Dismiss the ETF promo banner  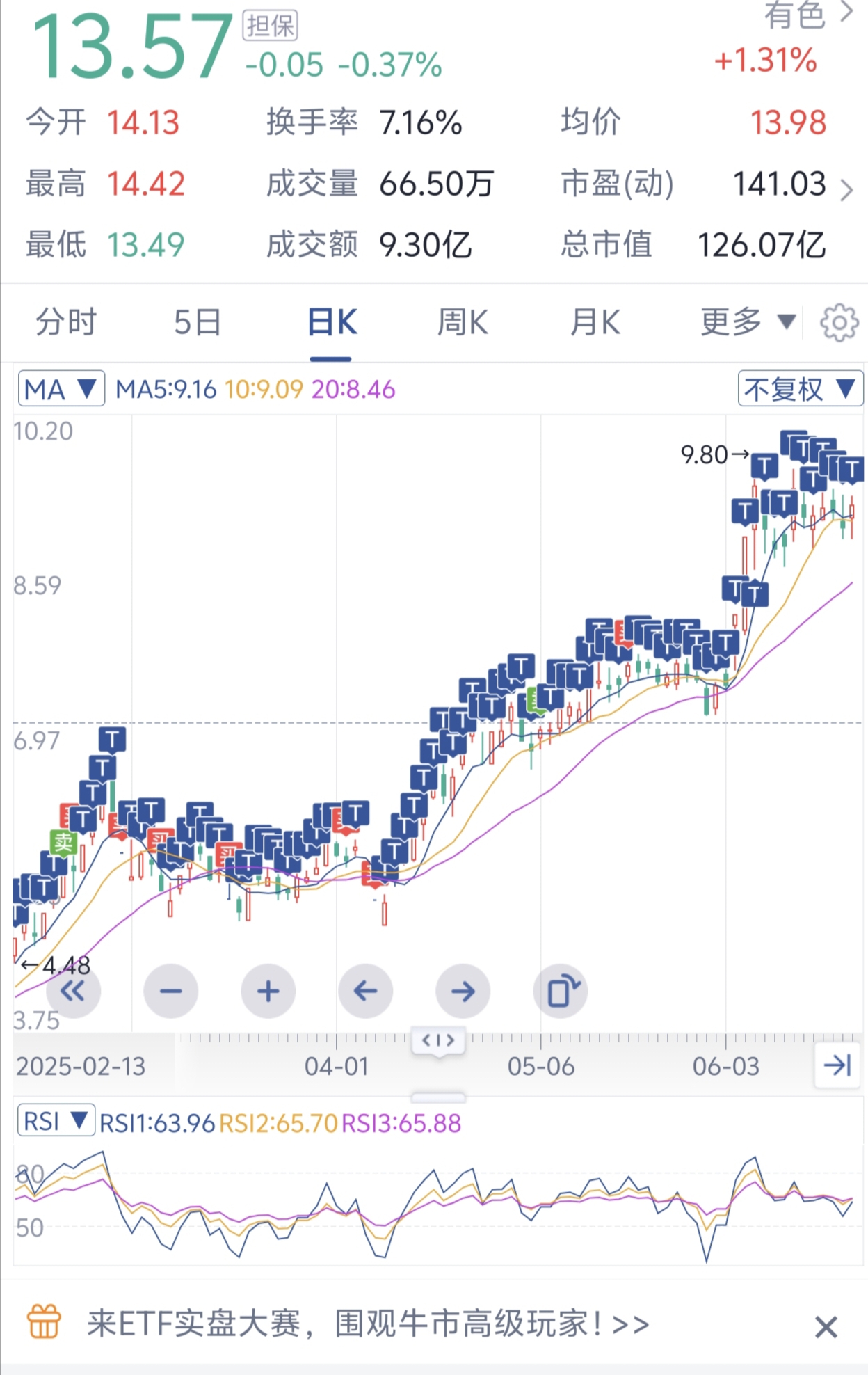click(x=826, y=1327)
